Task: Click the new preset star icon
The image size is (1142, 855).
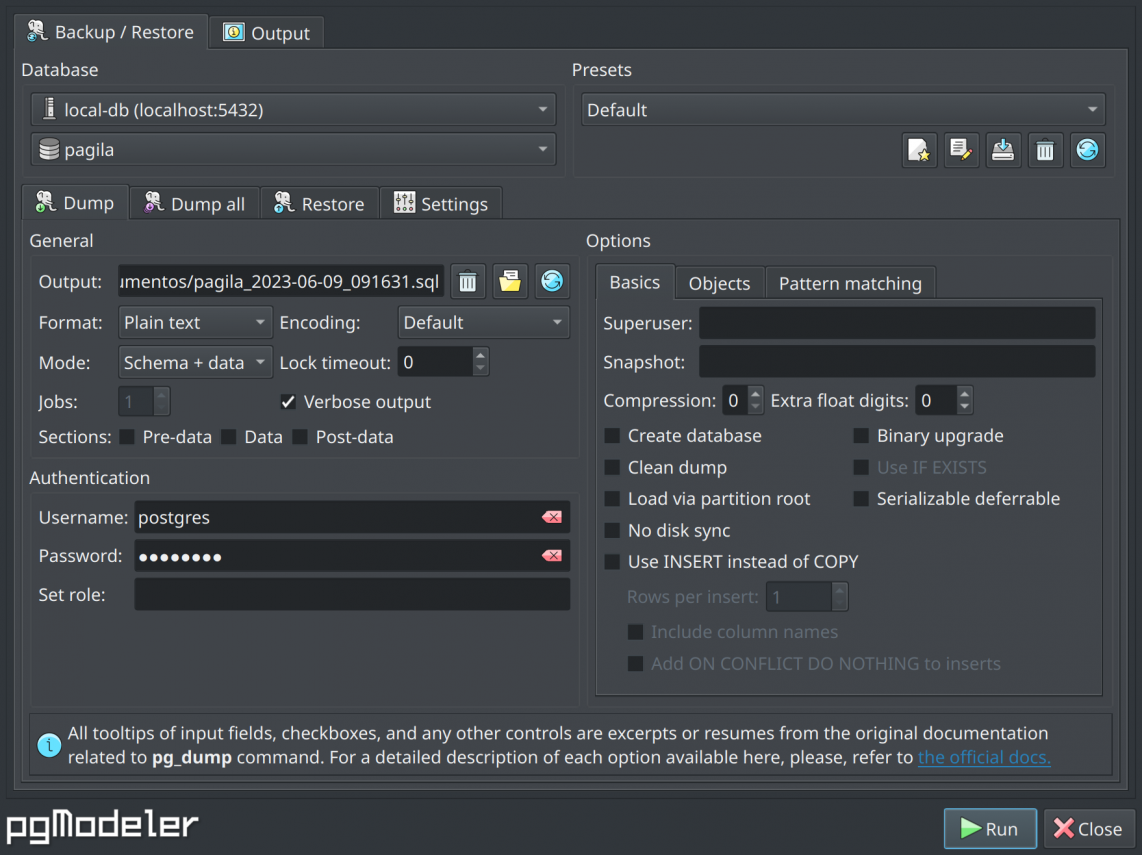Action: click(919, 150)
